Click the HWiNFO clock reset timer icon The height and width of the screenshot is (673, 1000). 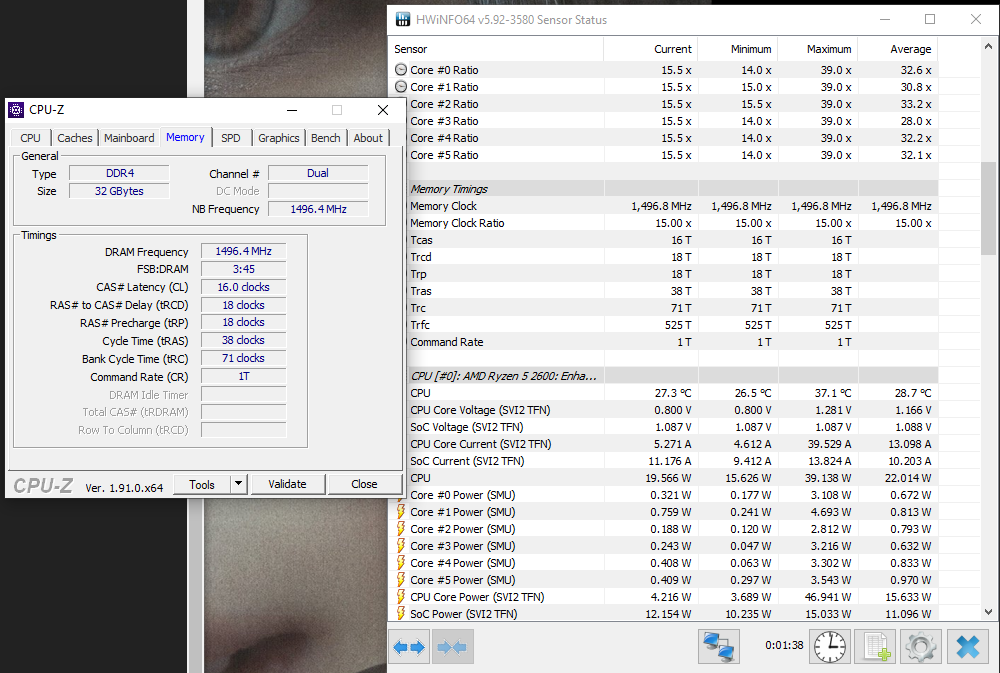tap(830, 647)
